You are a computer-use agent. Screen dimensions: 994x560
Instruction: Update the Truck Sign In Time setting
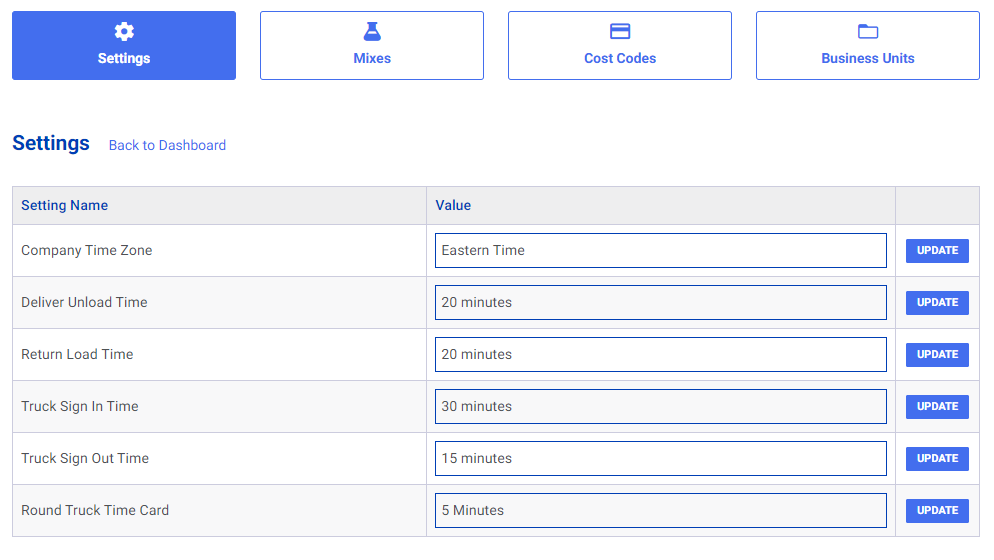coord(937,407)
